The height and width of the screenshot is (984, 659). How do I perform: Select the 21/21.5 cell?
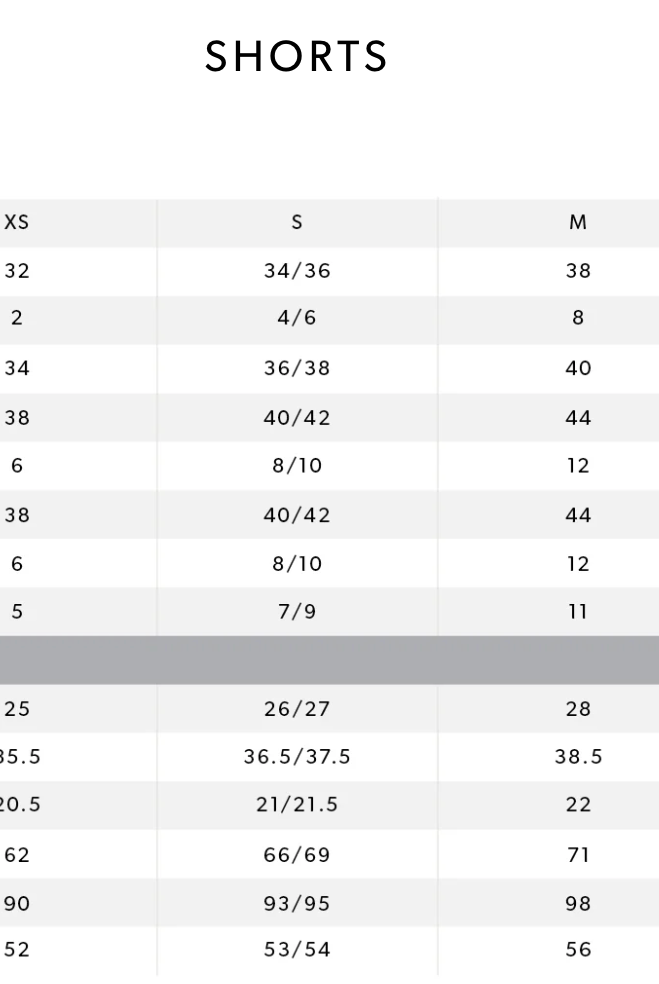(297, 805)
